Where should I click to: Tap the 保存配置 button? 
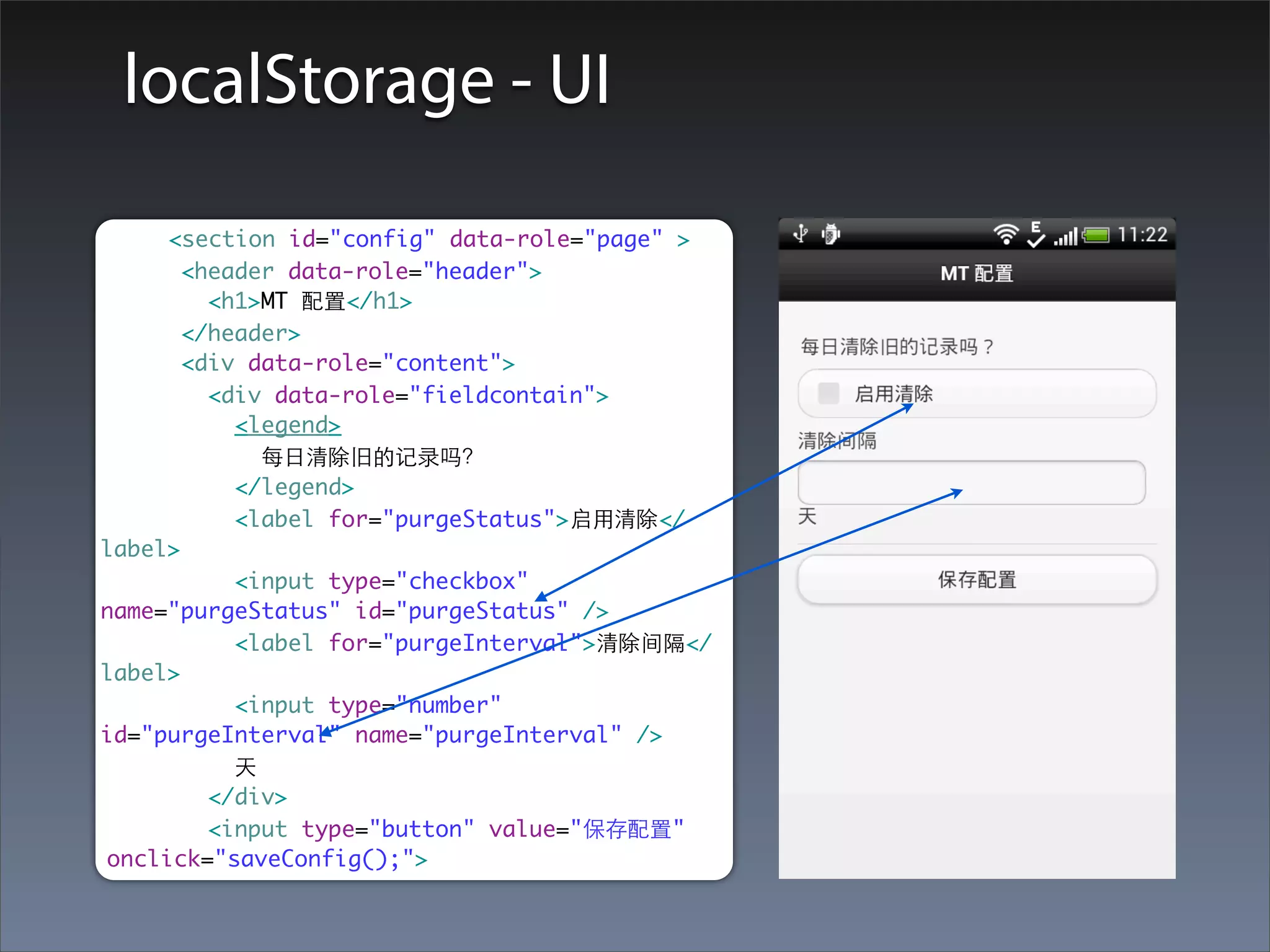(977, 580)
